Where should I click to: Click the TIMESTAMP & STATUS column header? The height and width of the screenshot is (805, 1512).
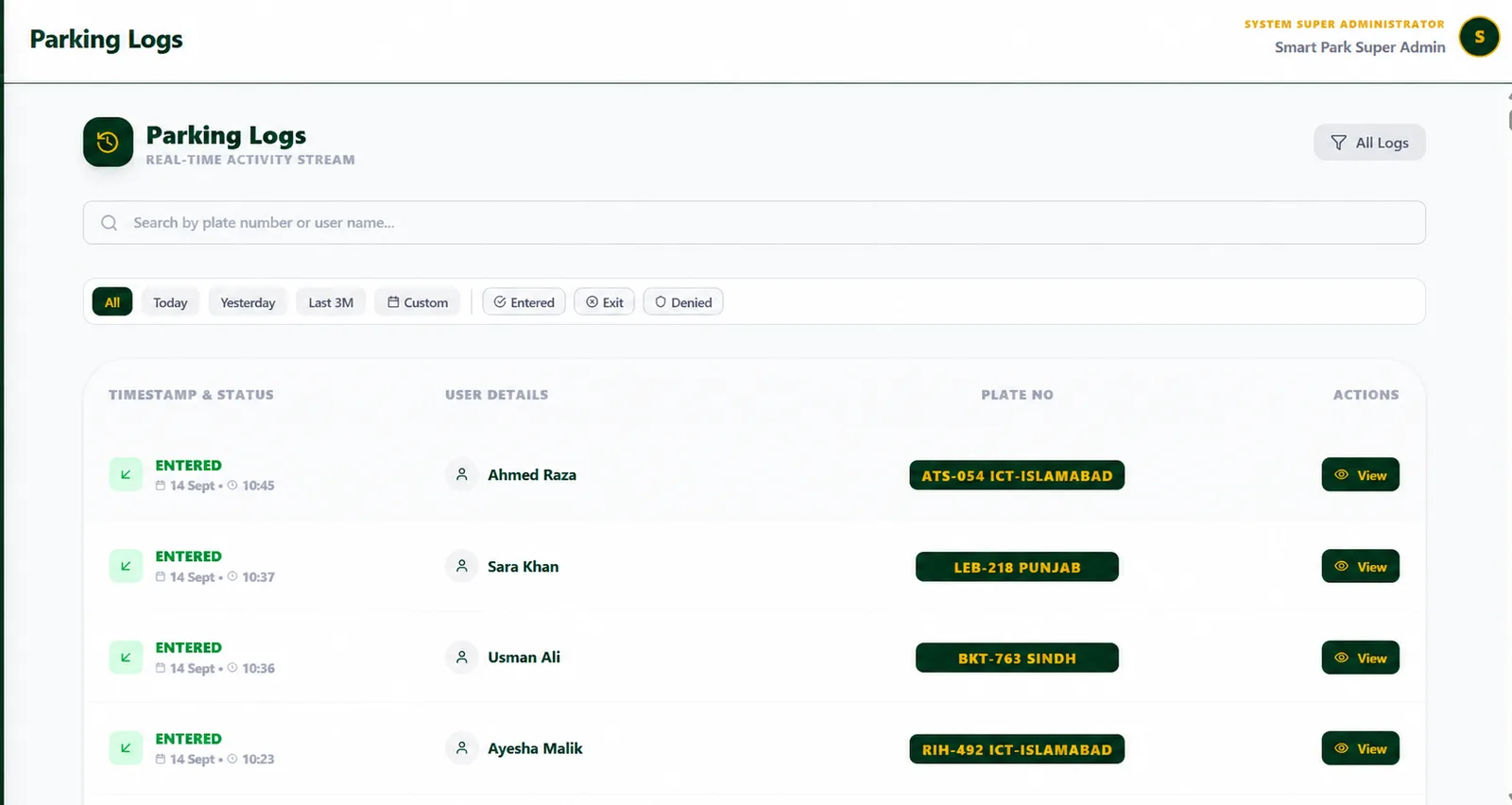tap(191, 395)
